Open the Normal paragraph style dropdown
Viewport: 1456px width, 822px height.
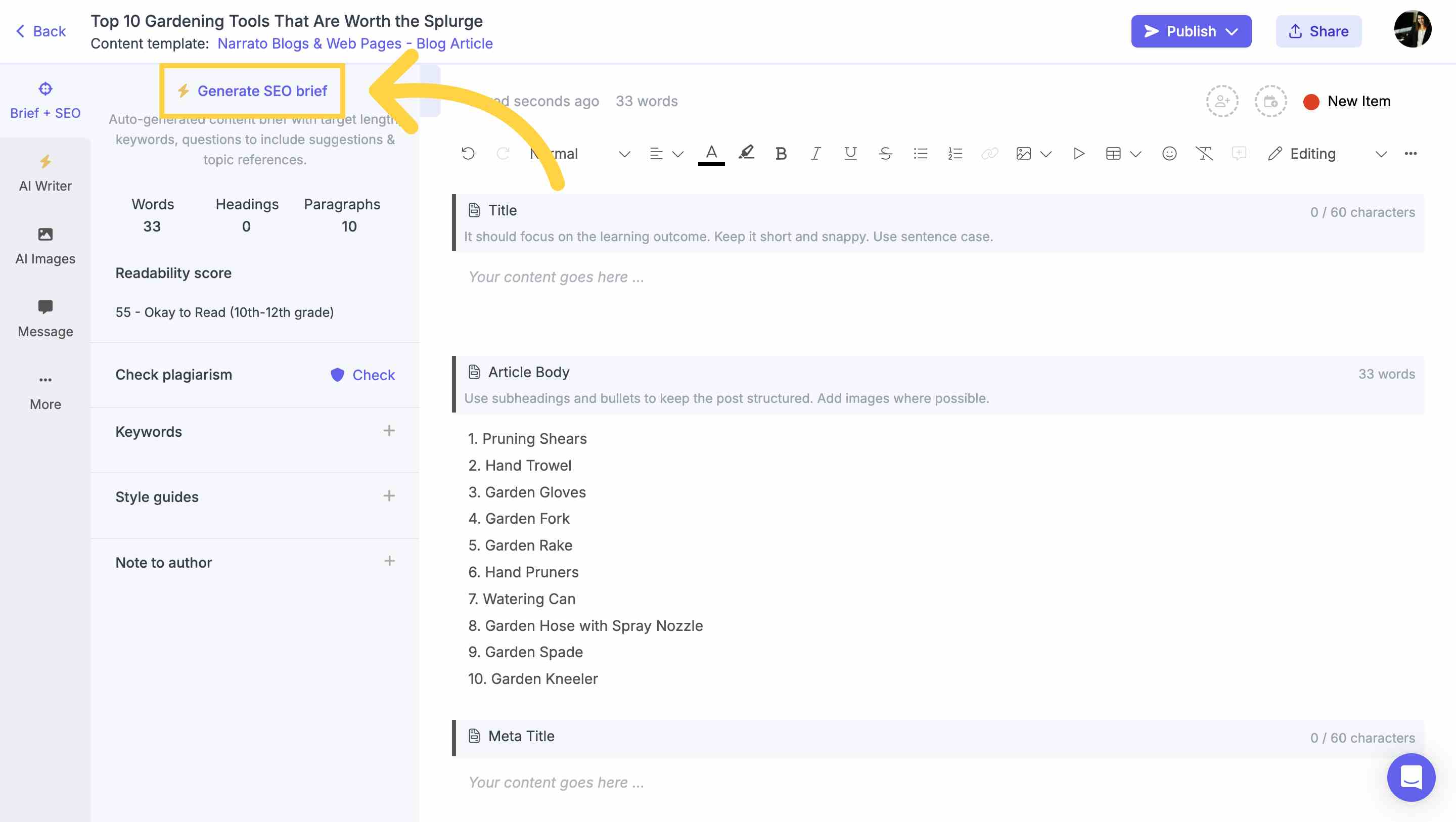(x=580, y=154)
